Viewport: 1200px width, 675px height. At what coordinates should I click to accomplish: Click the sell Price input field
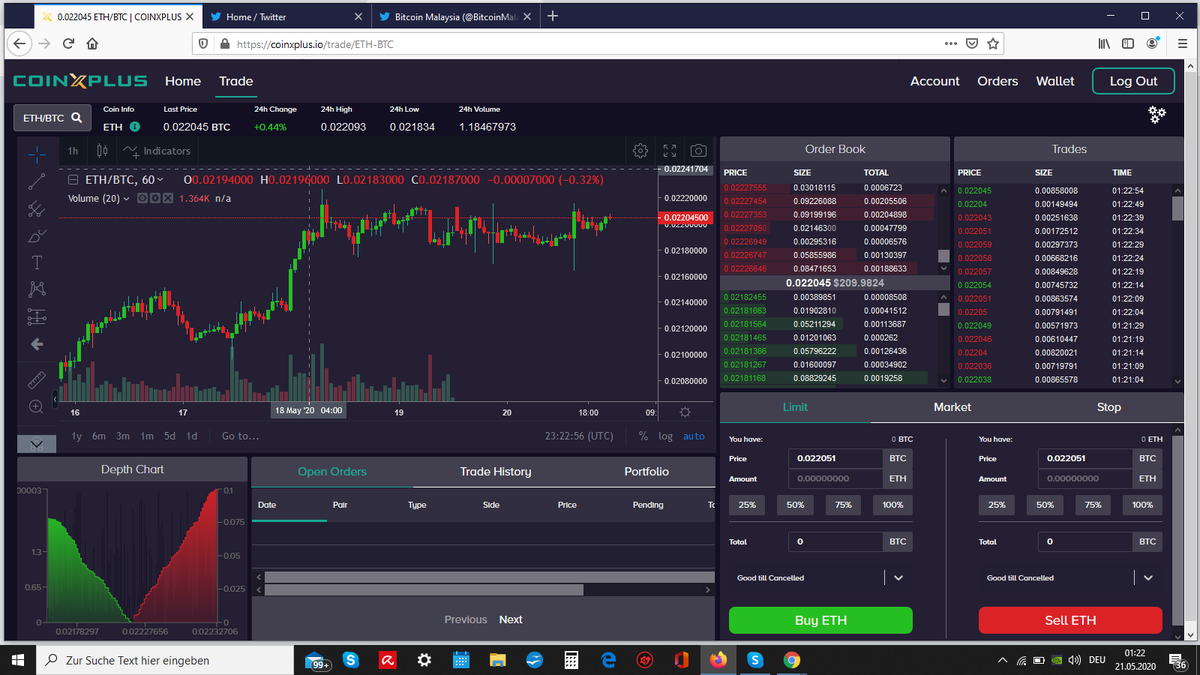[x=1085, y=458]
